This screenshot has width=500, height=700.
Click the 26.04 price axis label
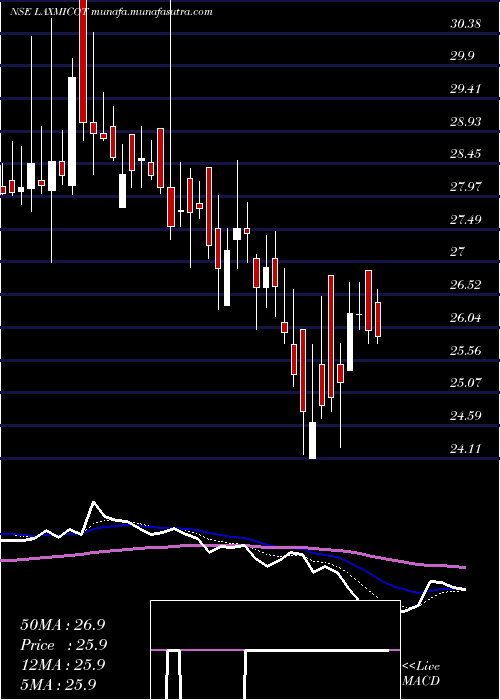coord(466,317)
